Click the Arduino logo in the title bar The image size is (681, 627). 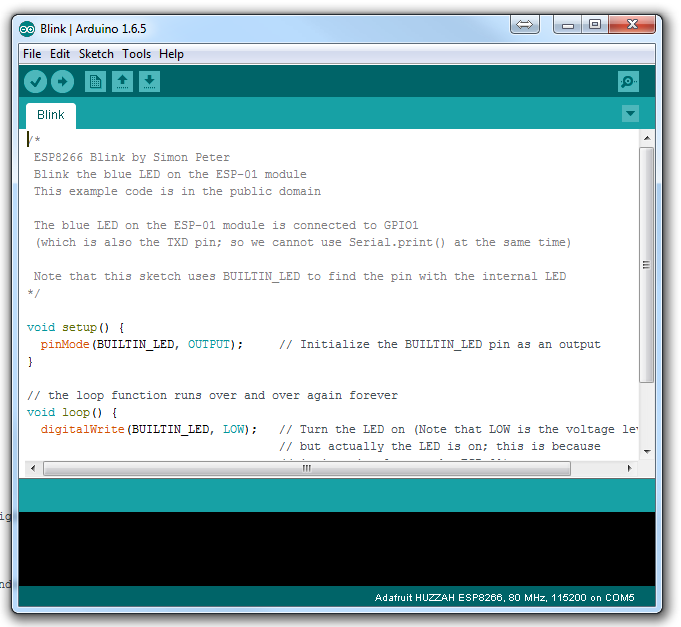click(27, 29)
